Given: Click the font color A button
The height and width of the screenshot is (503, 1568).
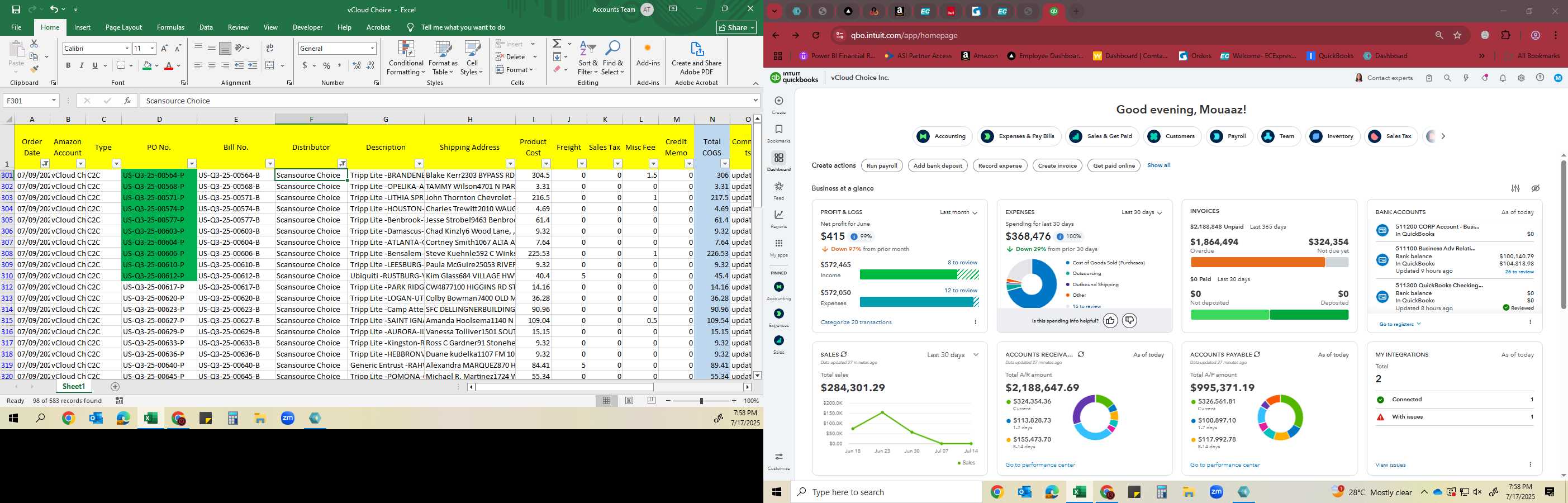Looking at the screenshot, I should (x=169, y=65).
